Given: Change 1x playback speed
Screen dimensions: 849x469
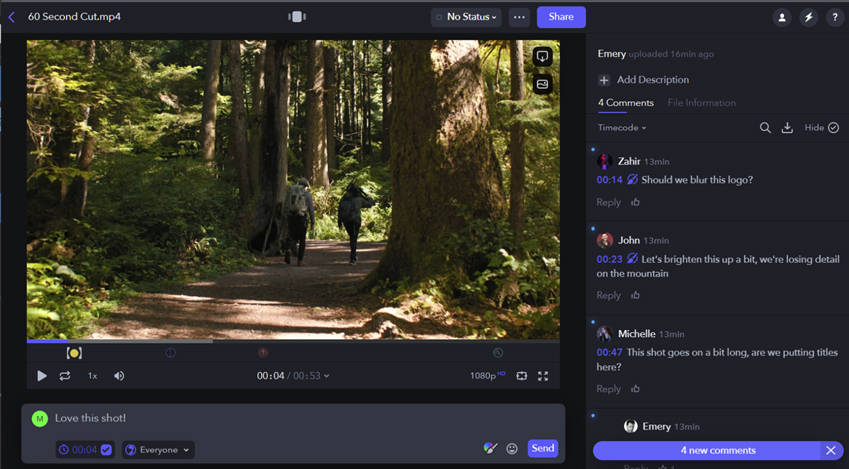Looking at the screenshot, I should 93,376.
